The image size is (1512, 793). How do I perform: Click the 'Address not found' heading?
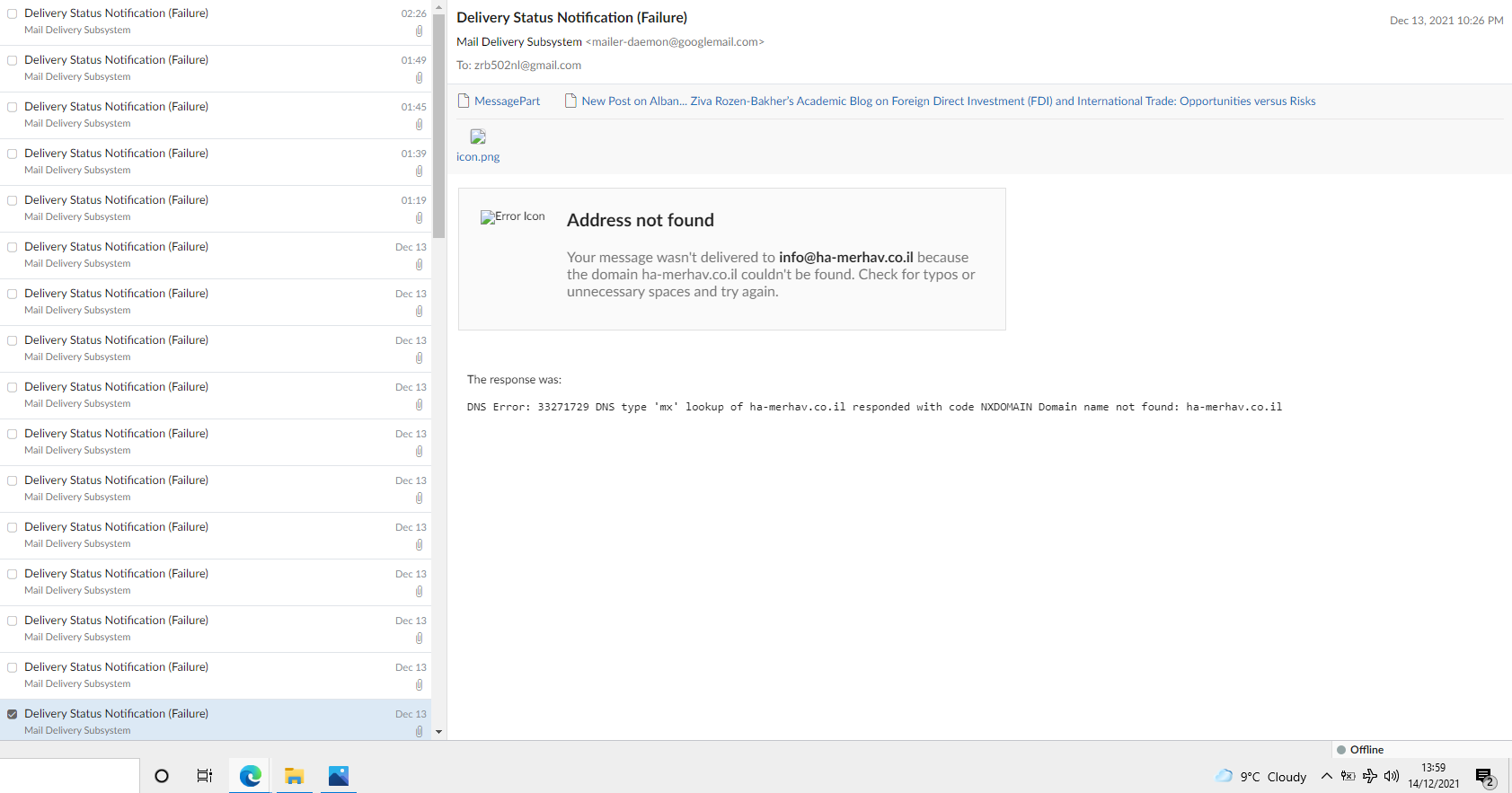(641, 220)
